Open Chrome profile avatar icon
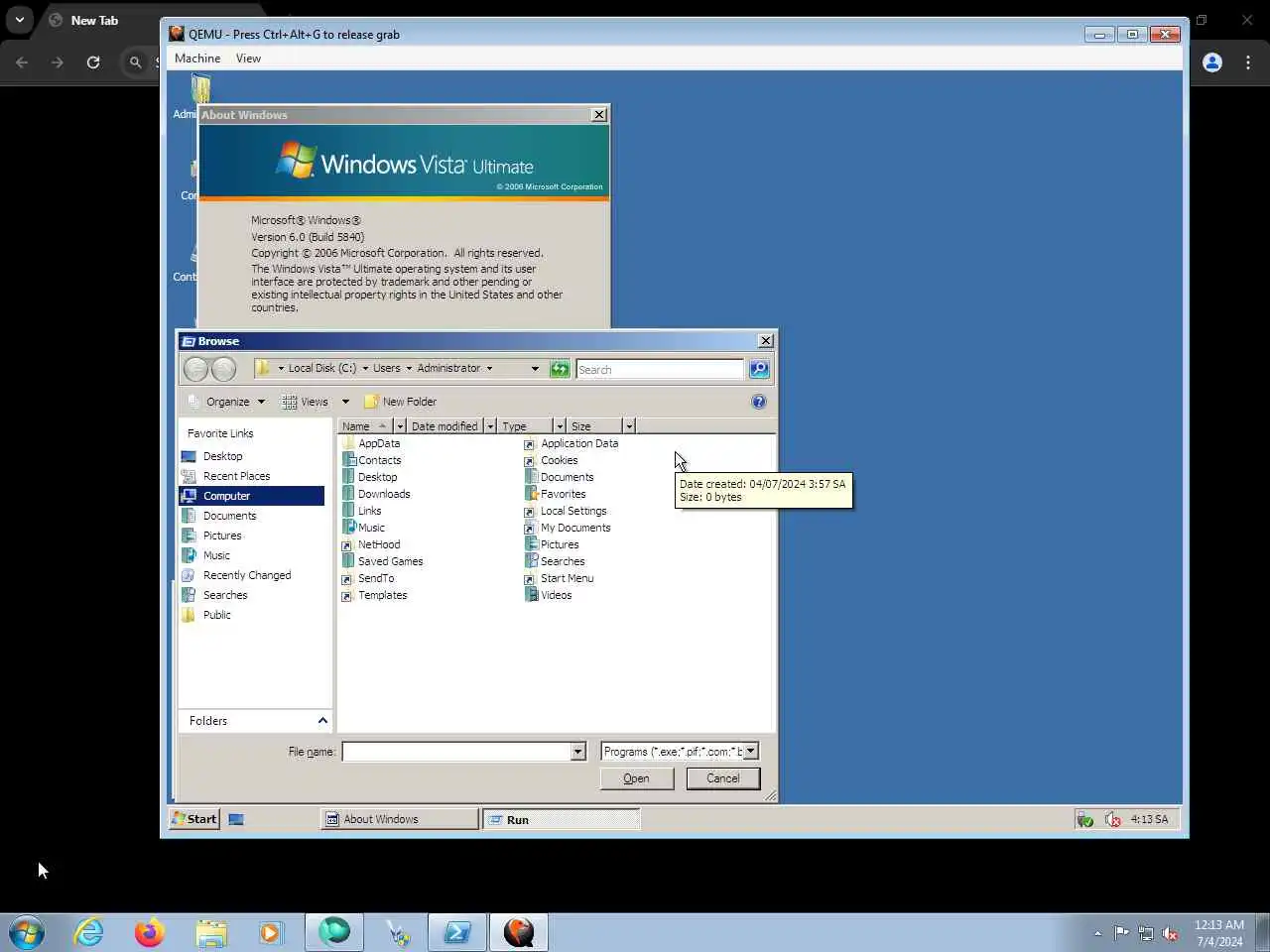The image size is (1270, 952). pyautogui.click(x=1212, y=62)
